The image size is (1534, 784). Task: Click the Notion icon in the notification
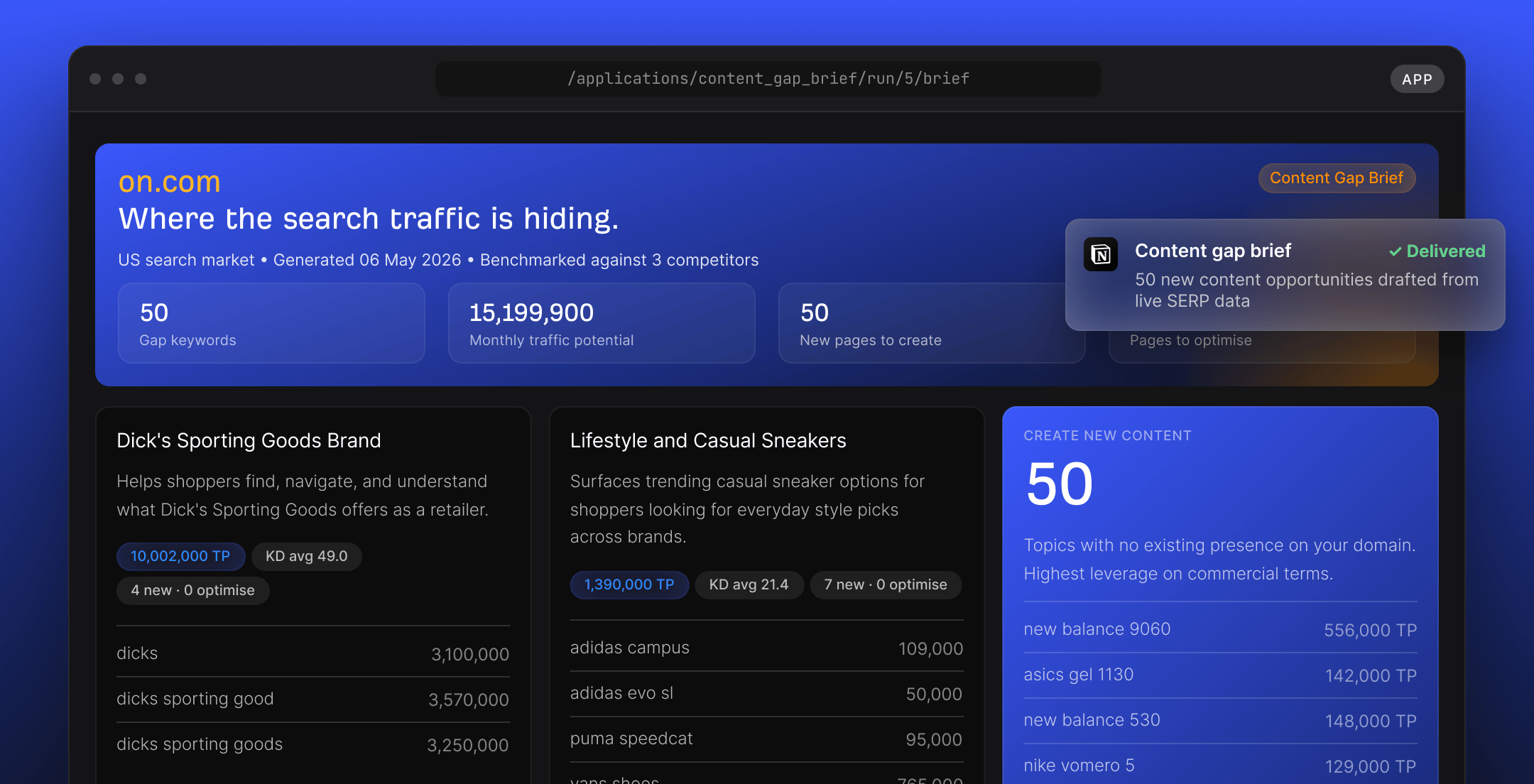tap(1101, 254)
